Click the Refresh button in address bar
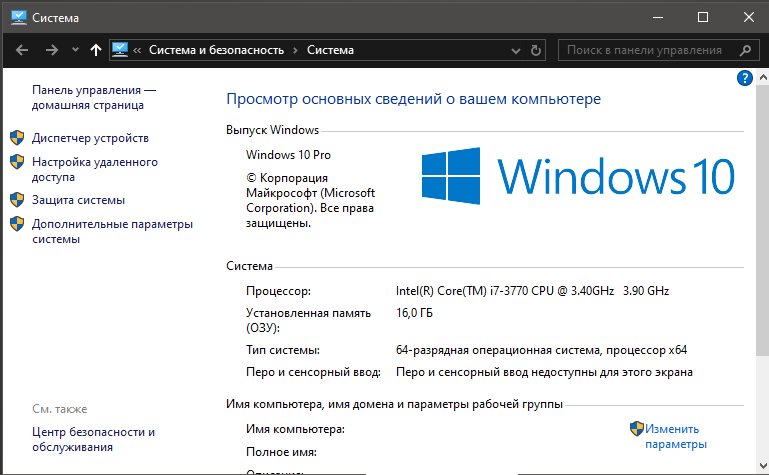The image size is (769, 475). point(536,50)
